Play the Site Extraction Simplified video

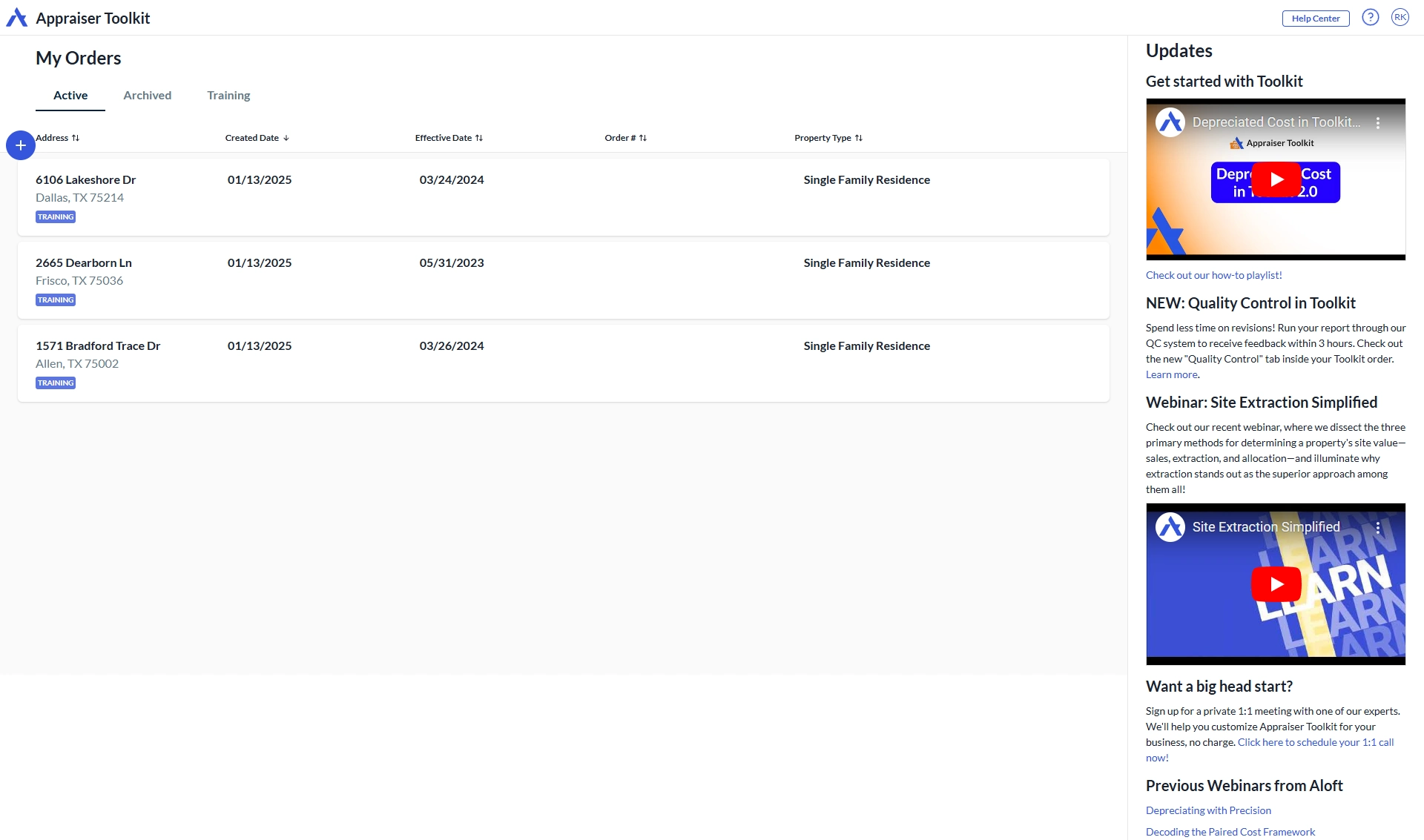[1276, 584]
